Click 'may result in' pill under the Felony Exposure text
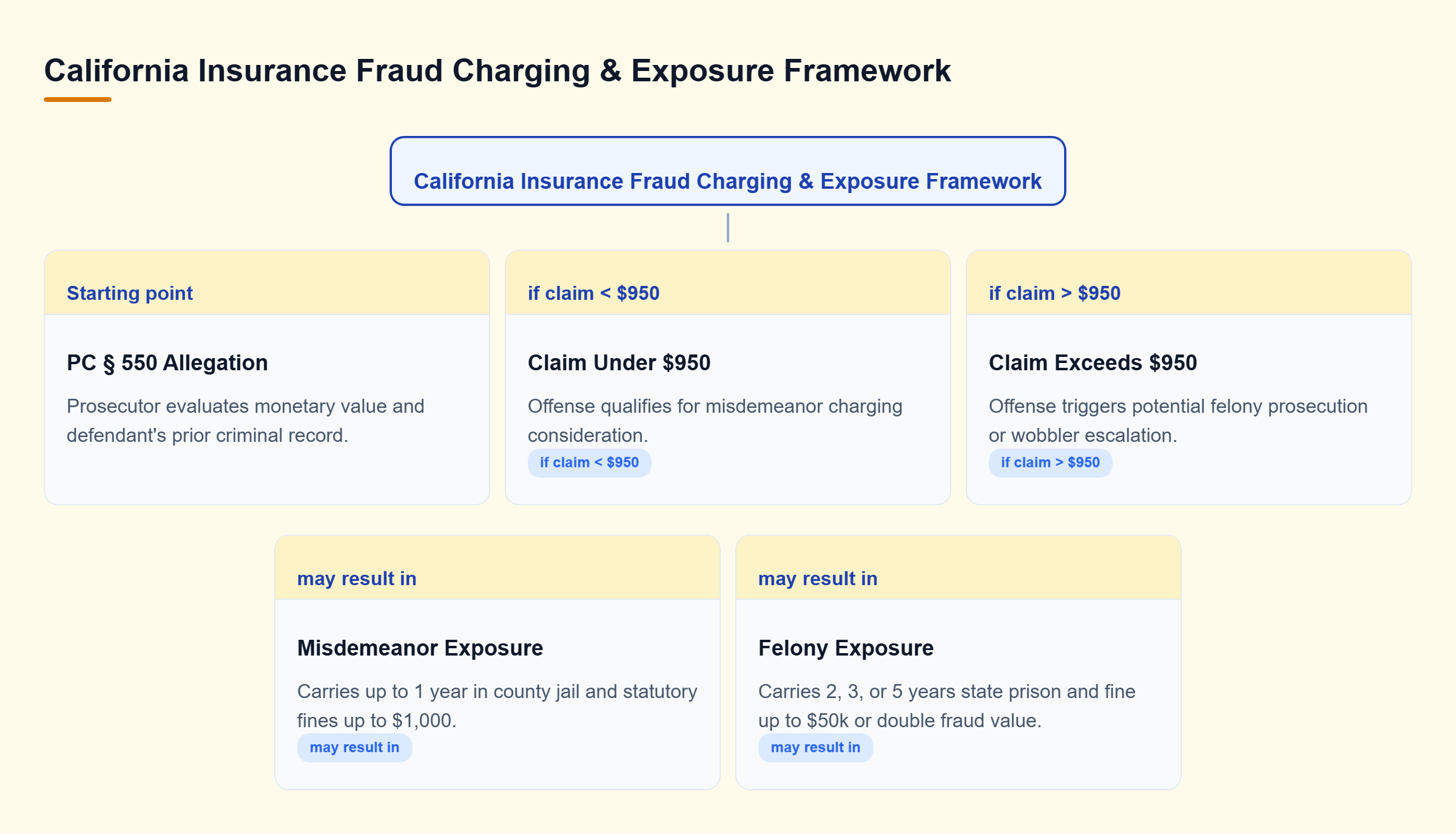This screenshot has width=1456, height=834. click(816, 748)
